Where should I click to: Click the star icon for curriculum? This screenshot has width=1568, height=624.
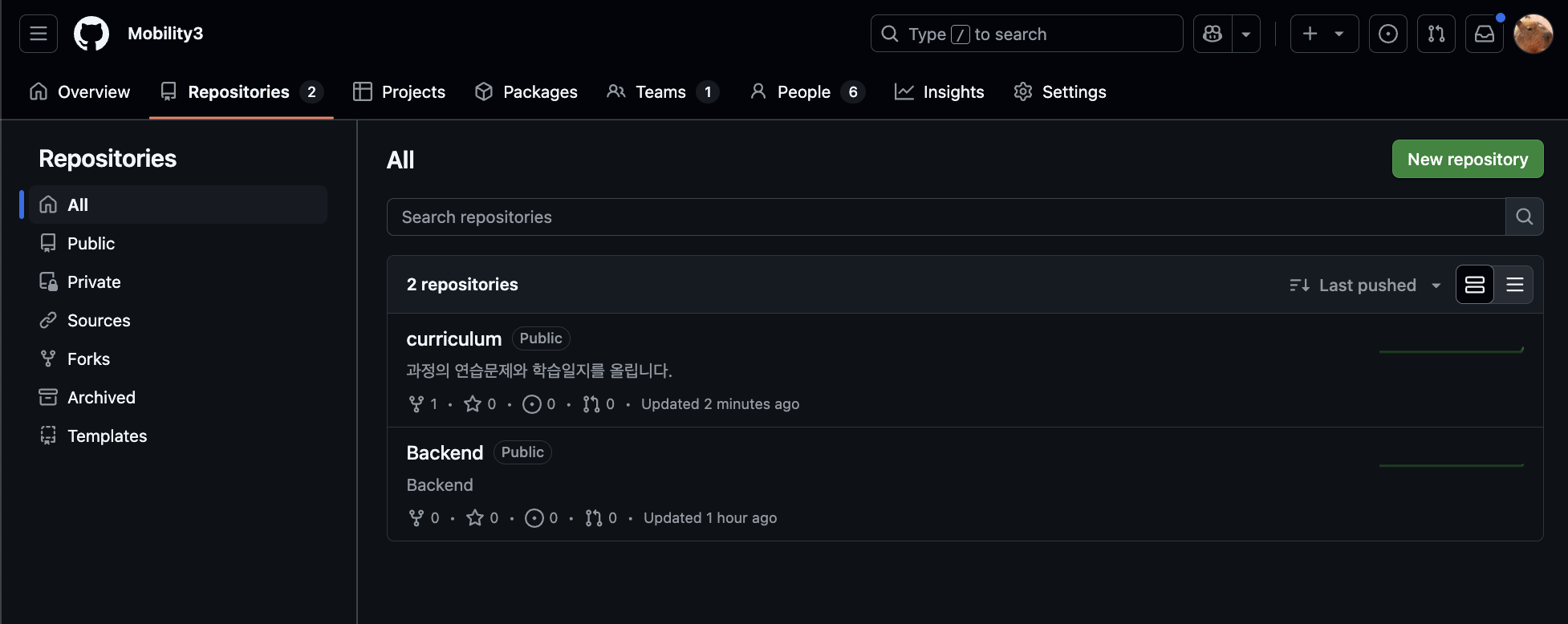(473, 403)
